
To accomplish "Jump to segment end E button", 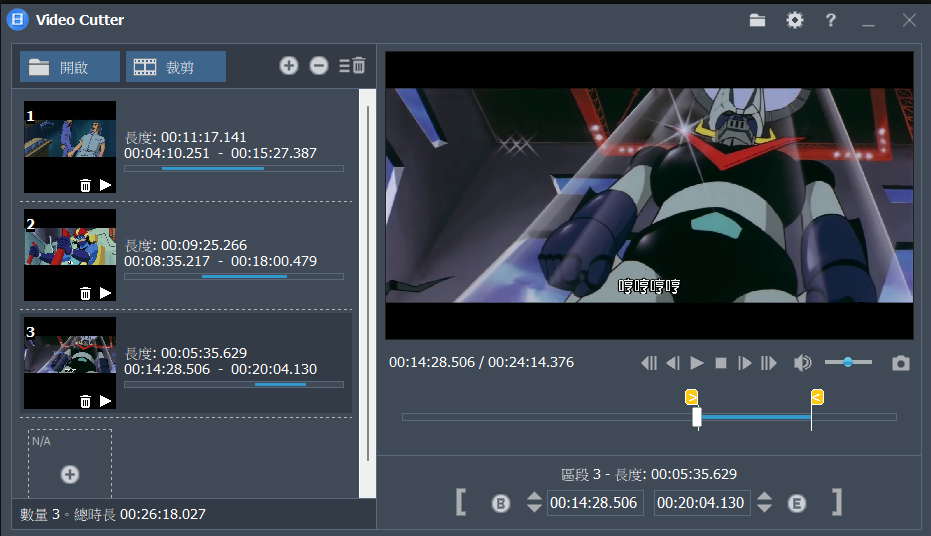I will 797,503.
